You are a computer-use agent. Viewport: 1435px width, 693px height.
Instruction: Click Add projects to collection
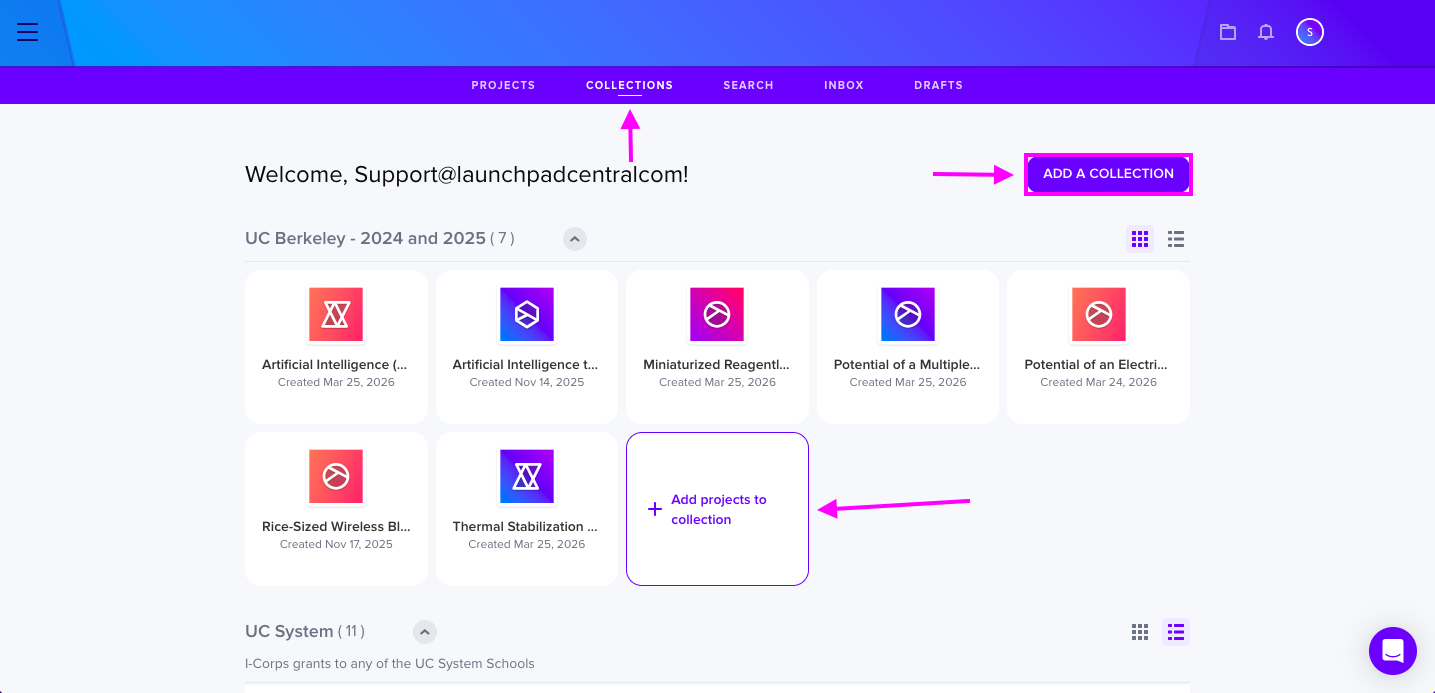(717, 509)
